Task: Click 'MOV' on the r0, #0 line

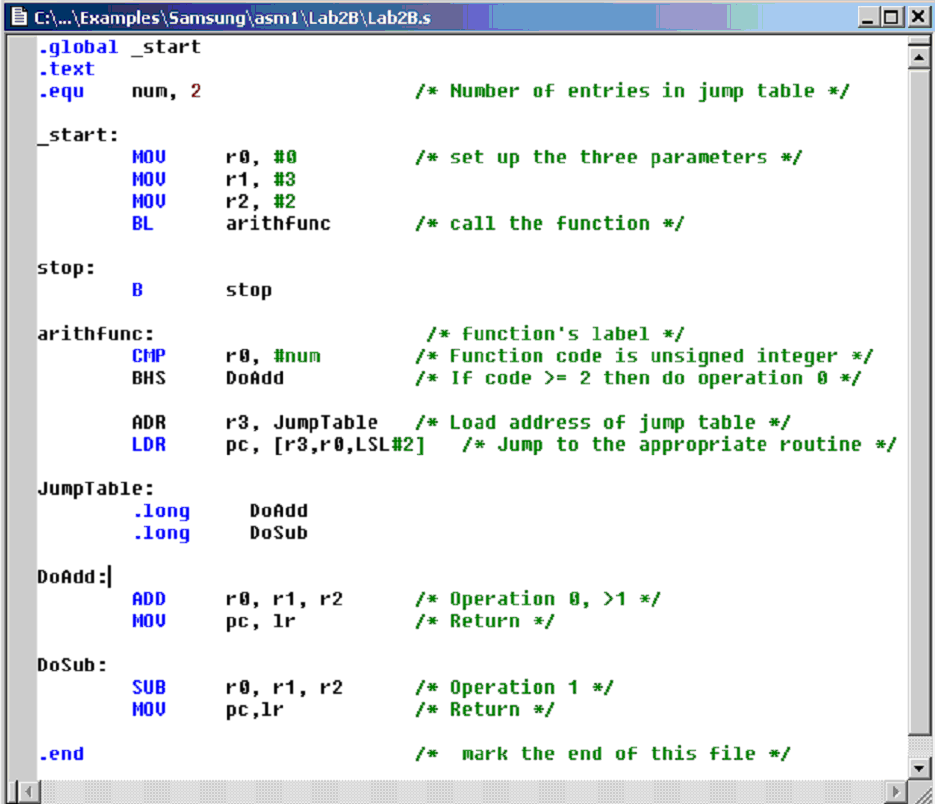Action: [x=148, y=157]
